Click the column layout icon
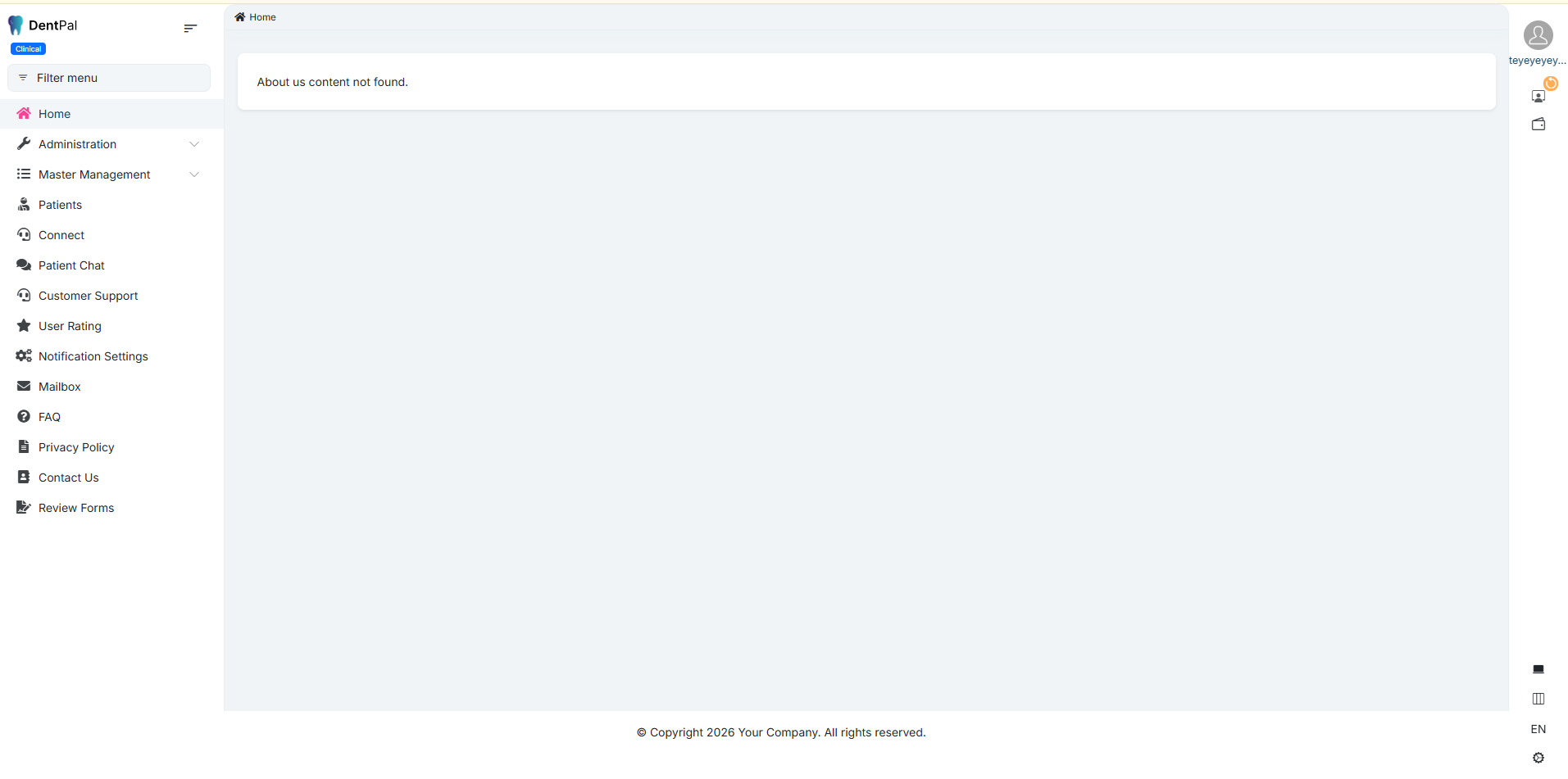Image resolution: width=1568 pixels, height=779 pixels. [x=1538, y=699]
